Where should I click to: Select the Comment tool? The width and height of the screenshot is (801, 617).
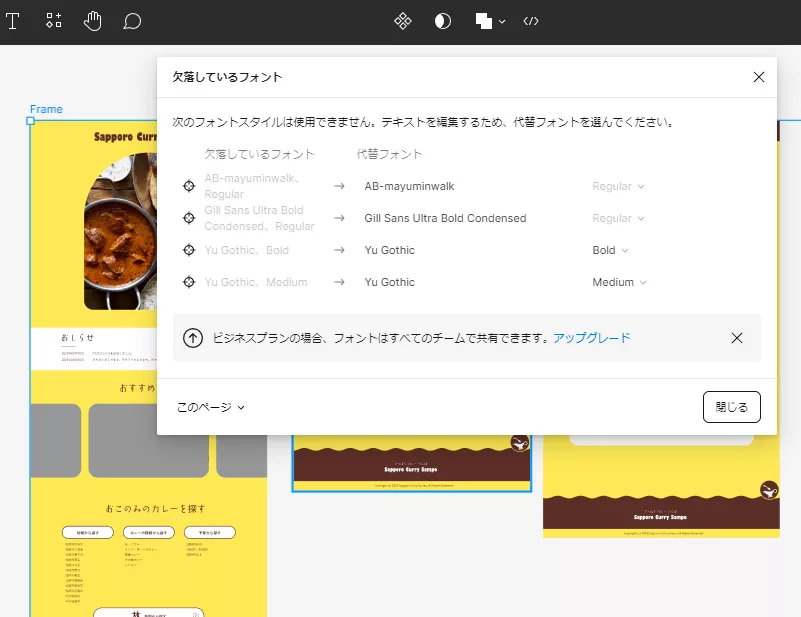[132, 21]
